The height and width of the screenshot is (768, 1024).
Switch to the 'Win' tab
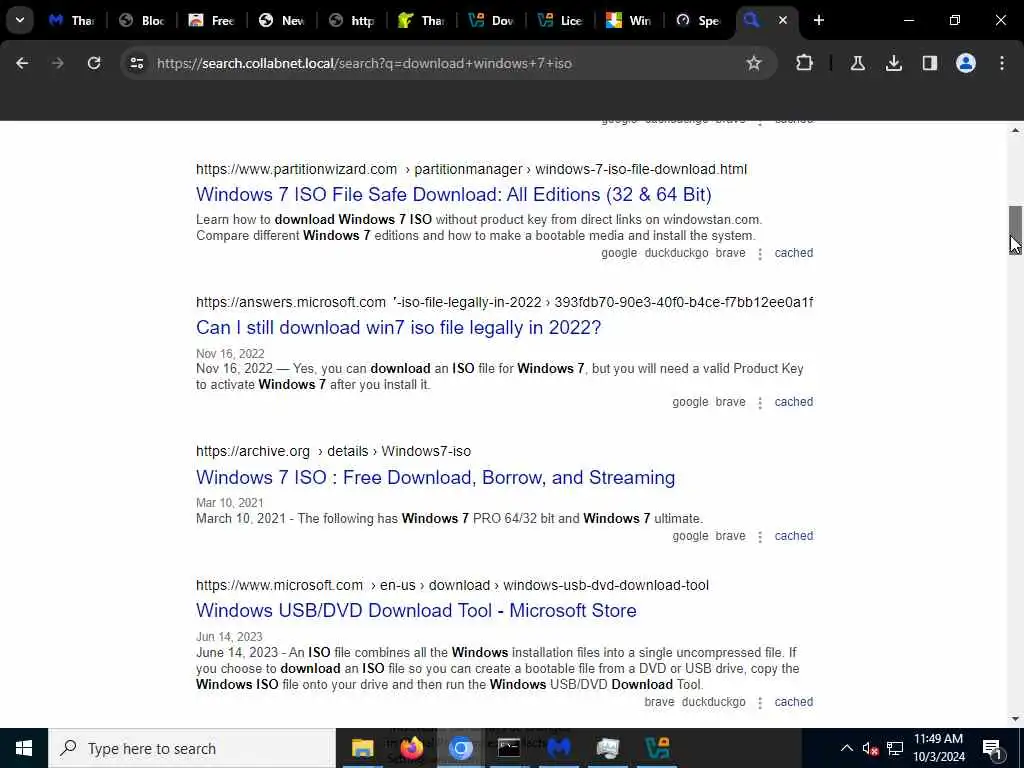[630, 20]
